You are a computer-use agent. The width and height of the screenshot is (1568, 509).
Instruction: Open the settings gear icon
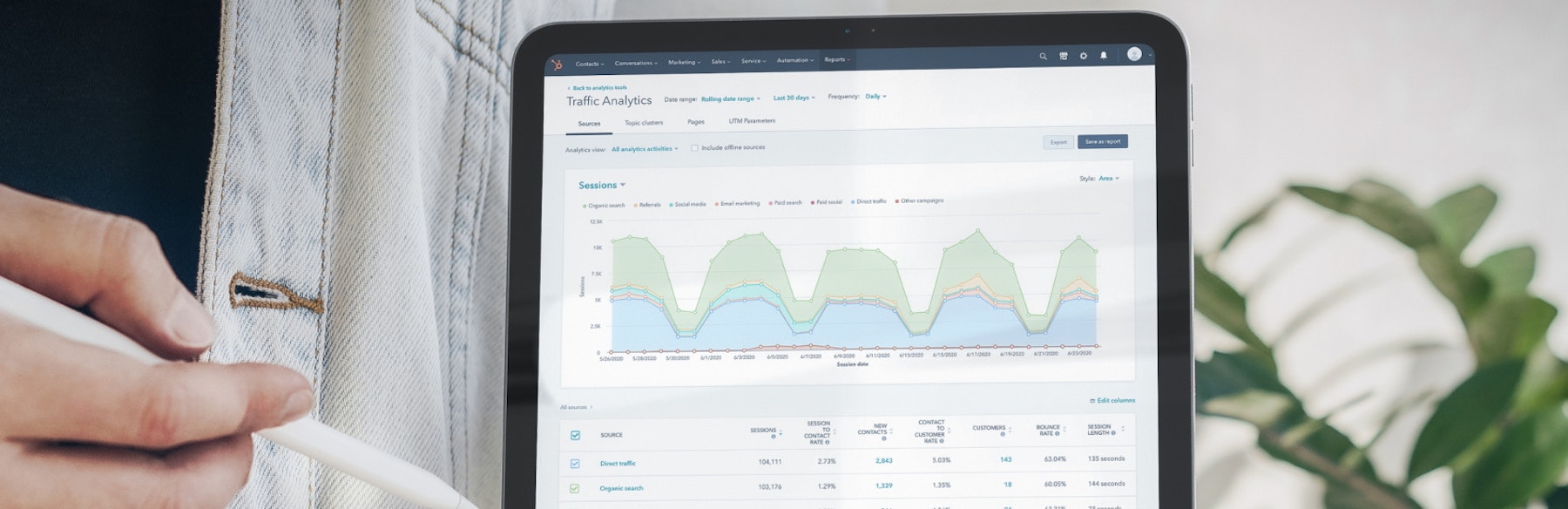pyautogui.click(x=1084, y=56)
